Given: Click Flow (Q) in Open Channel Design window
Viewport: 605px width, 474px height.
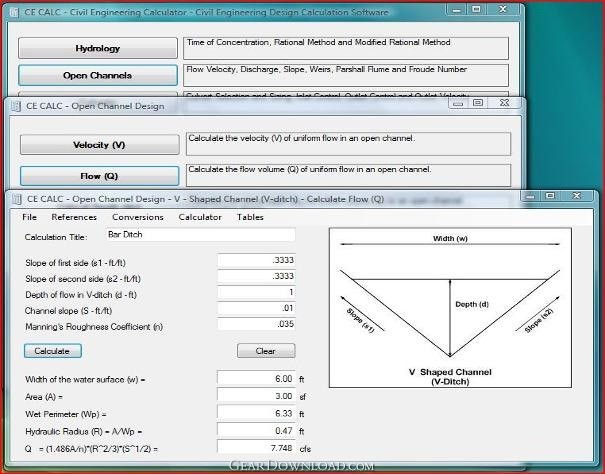Looking at the screenshot, I should 100,176.
